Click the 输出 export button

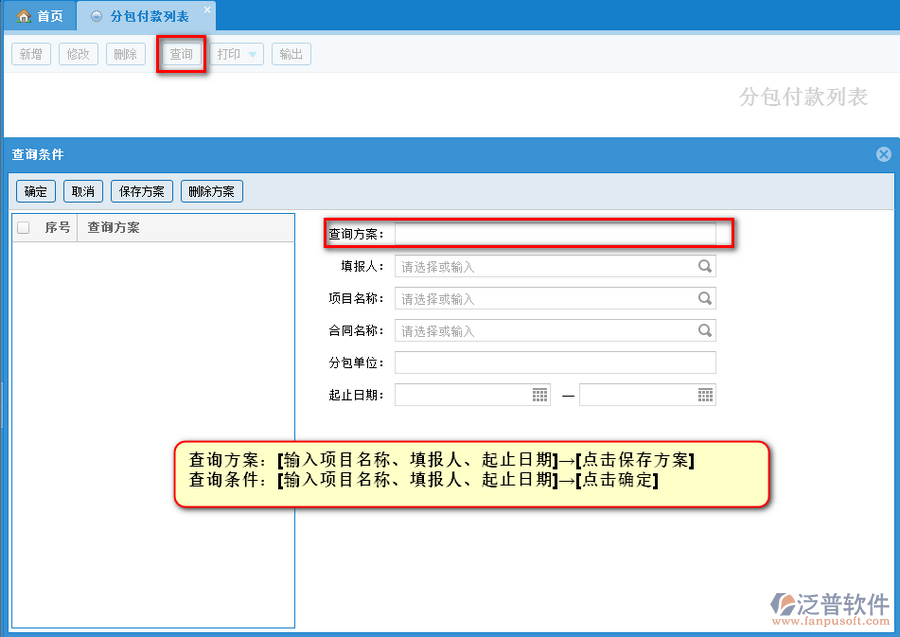coord(291,55)
